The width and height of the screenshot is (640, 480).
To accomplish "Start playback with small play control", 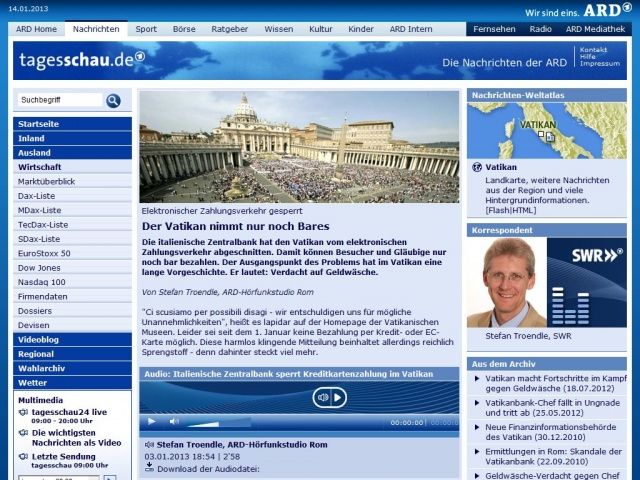I will coord(151,421).
